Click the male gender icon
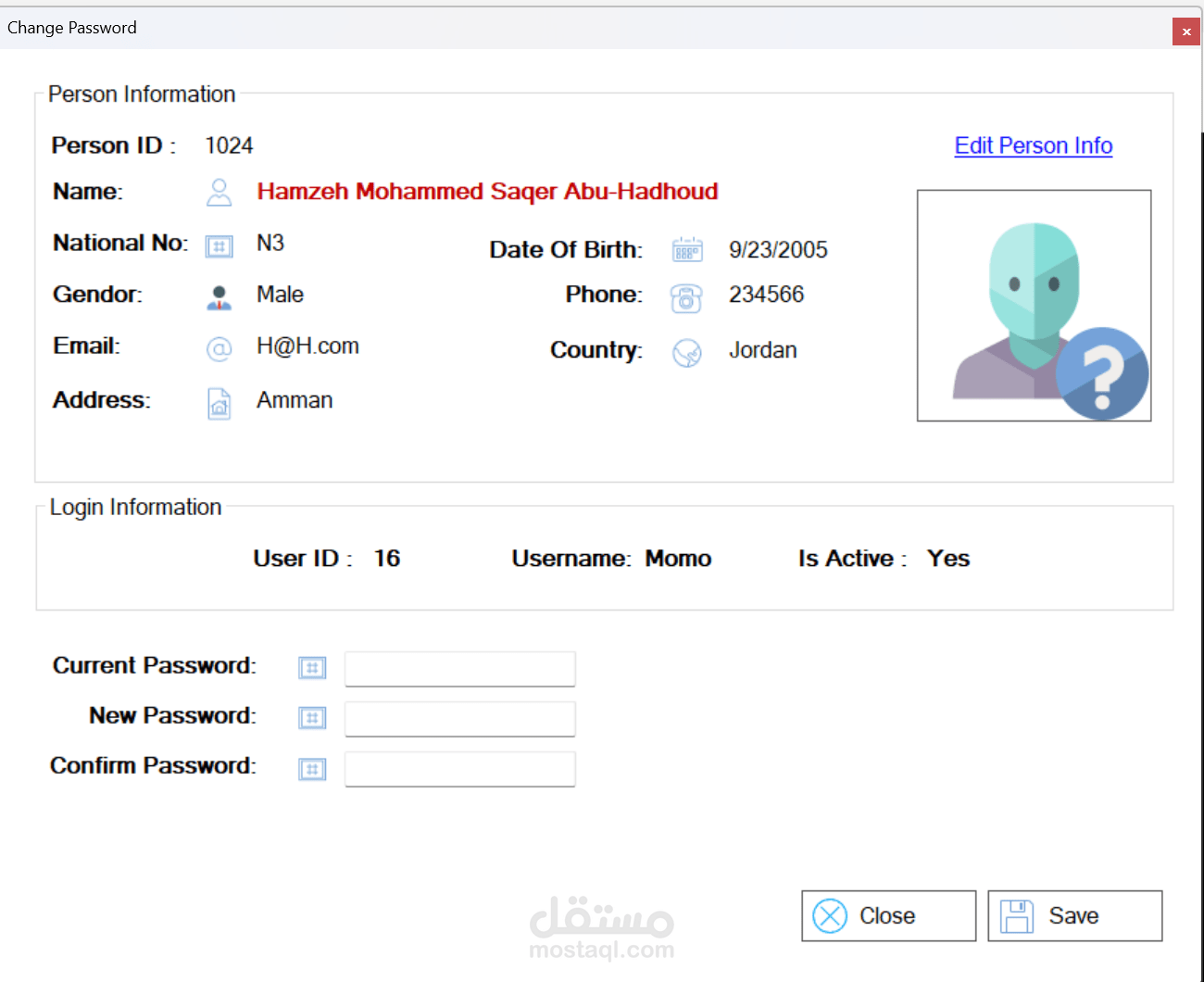 tap(219, 297)
